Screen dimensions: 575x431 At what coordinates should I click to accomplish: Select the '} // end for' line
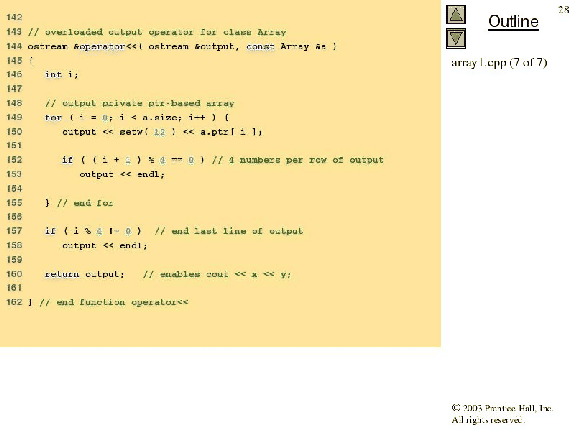(x=79, y=203)
